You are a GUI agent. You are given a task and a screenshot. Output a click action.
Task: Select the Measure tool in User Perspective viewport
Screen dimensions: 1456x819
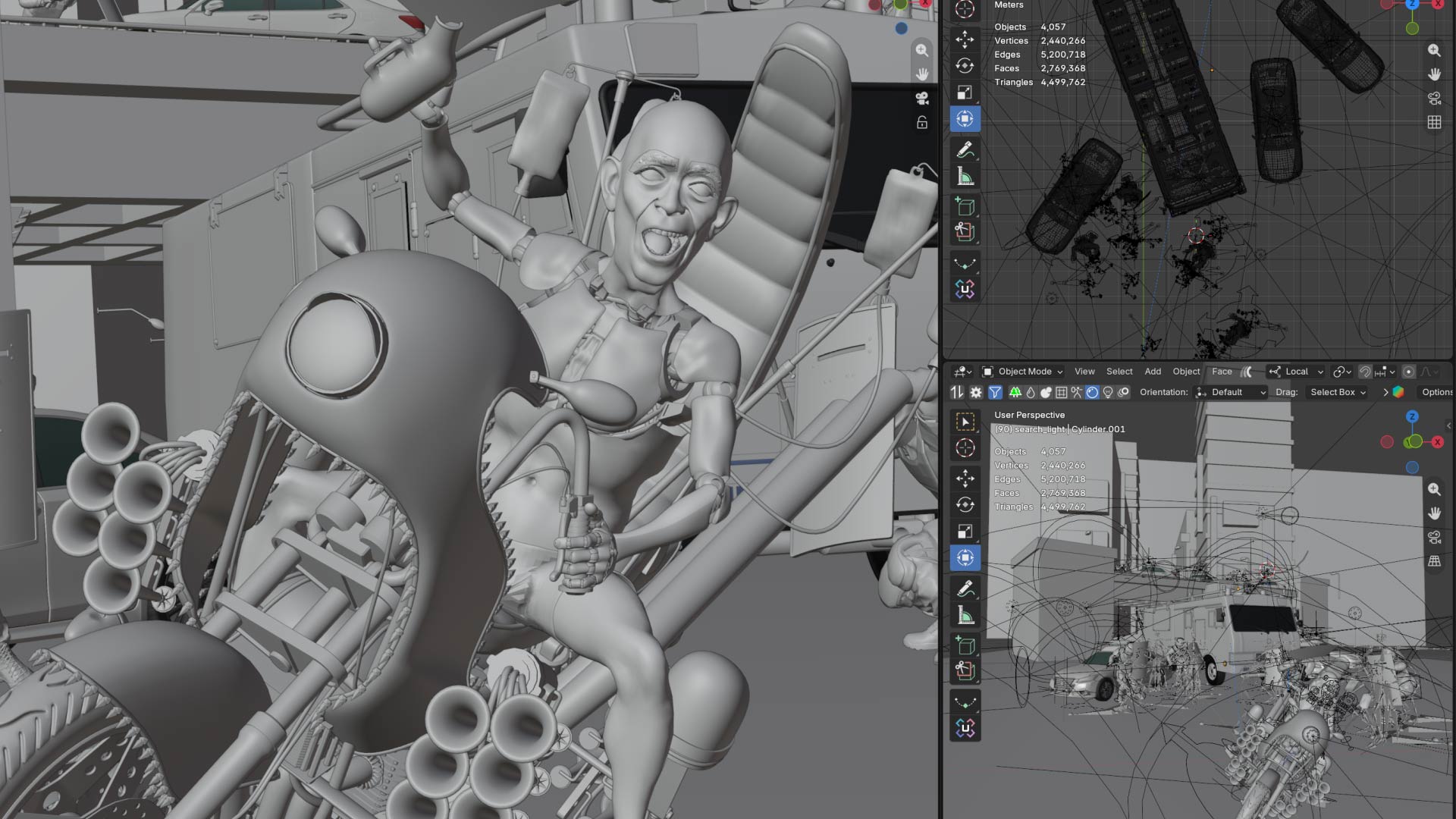click(965, 616)
